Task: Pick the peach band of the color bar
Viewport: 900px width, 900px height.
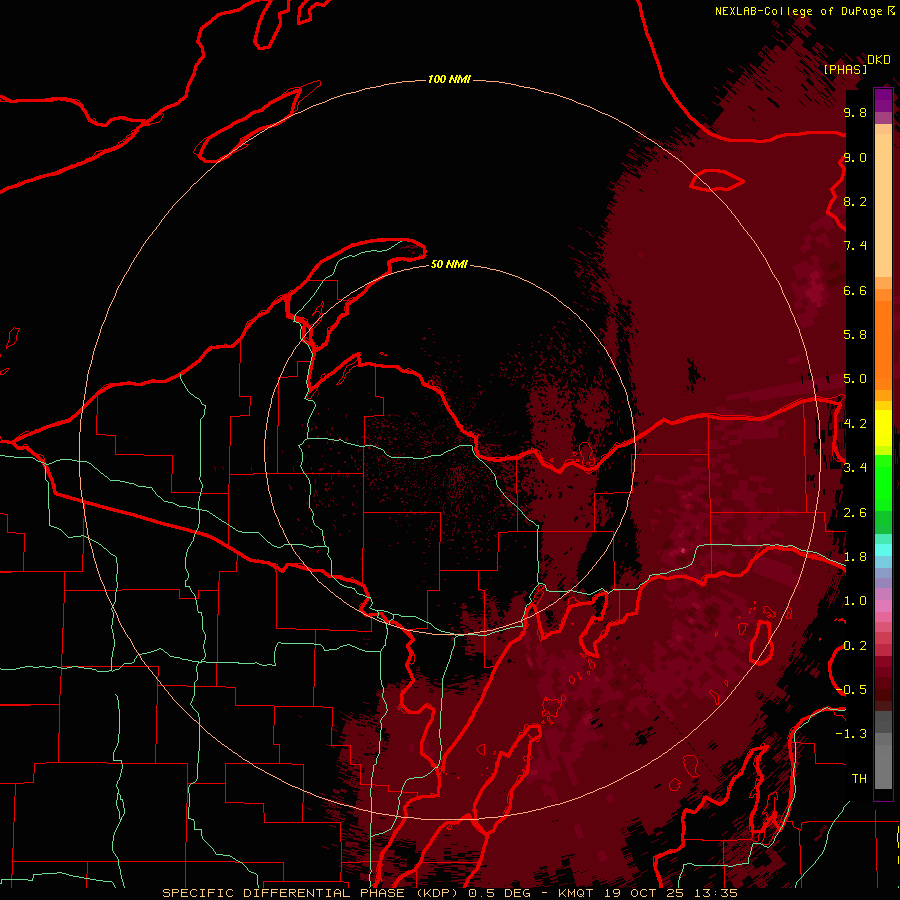Action: coord(883,207)
